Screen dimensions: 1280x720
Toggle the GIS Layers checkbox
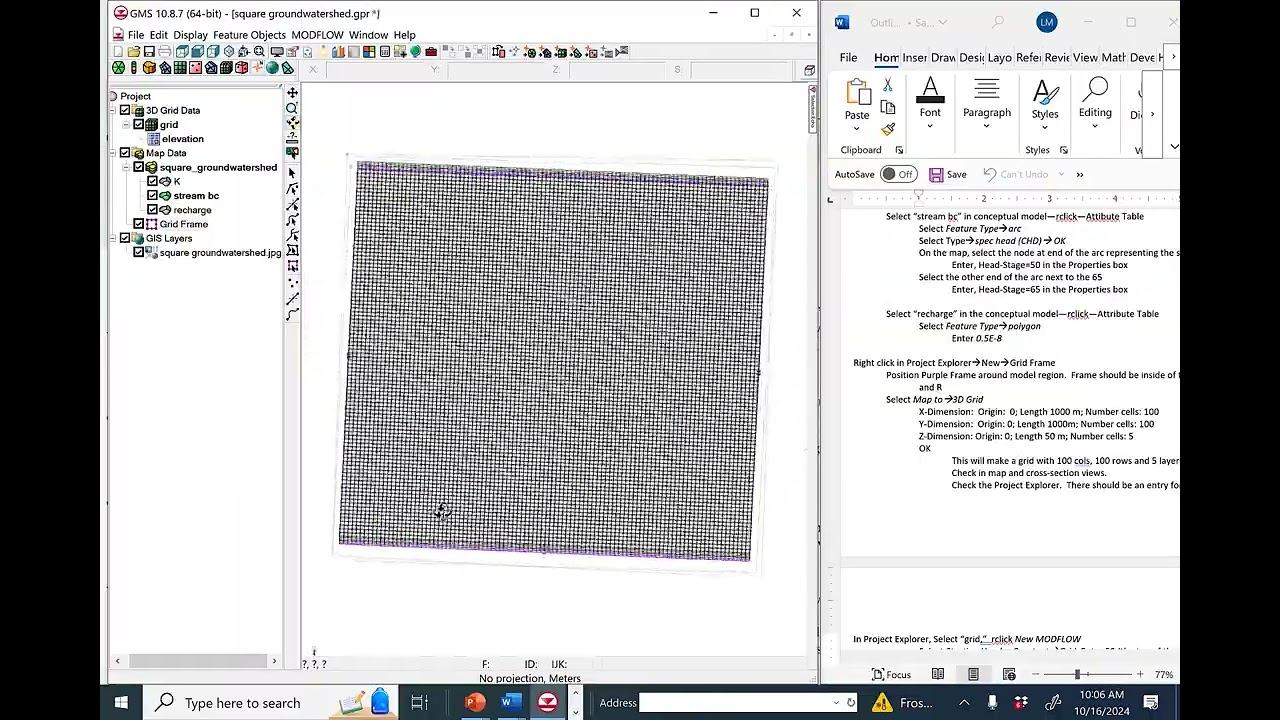coord(125,238)
